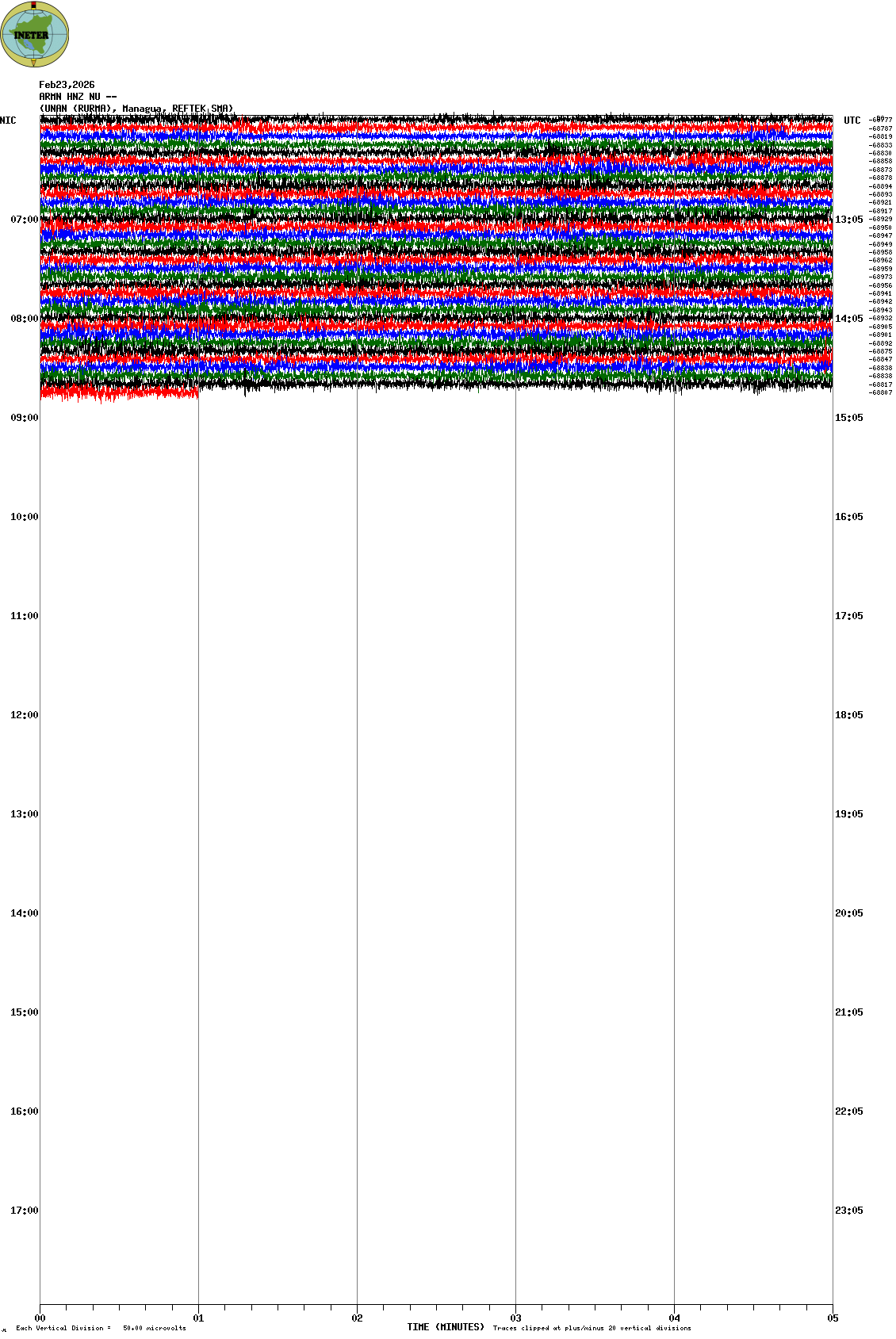Image resolution: width=896 pixels, height=1339 pixels.
Task: Click the Each Vertical Division scale note
Action: (x=101, y=1328)
